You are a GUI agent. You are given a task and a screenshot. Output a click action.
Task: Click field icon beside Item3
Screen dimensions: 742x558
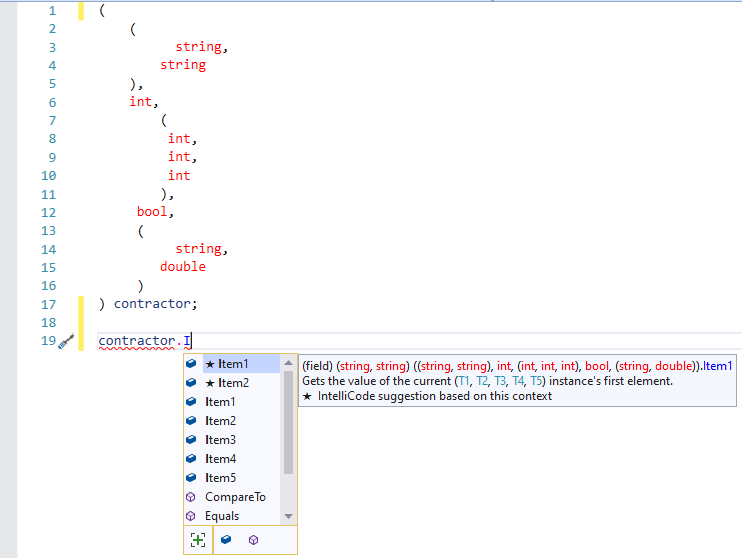191,440
